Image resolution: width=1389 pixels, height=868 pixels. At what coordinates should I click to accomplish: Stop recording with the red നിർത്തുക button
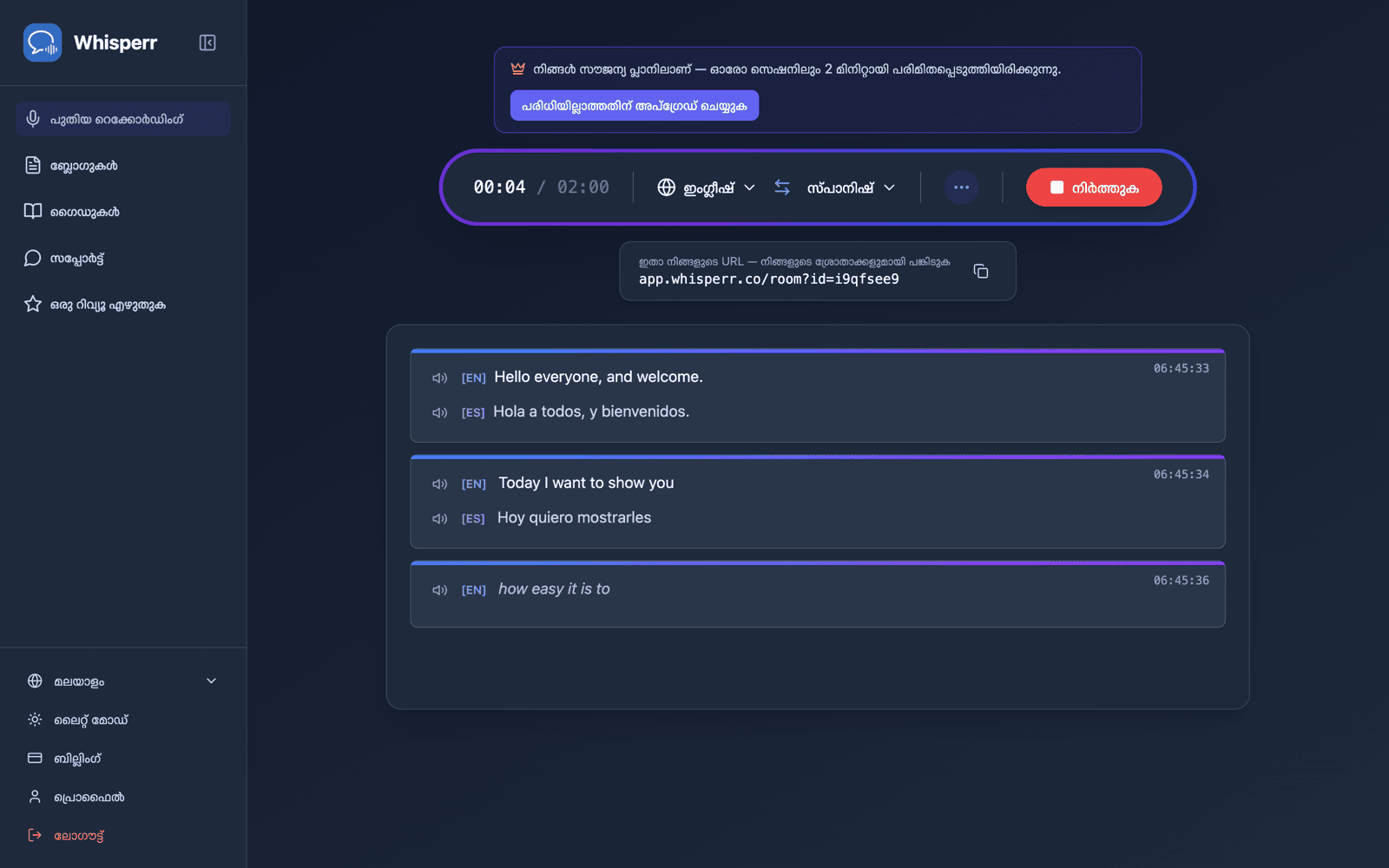[1094, 187]
